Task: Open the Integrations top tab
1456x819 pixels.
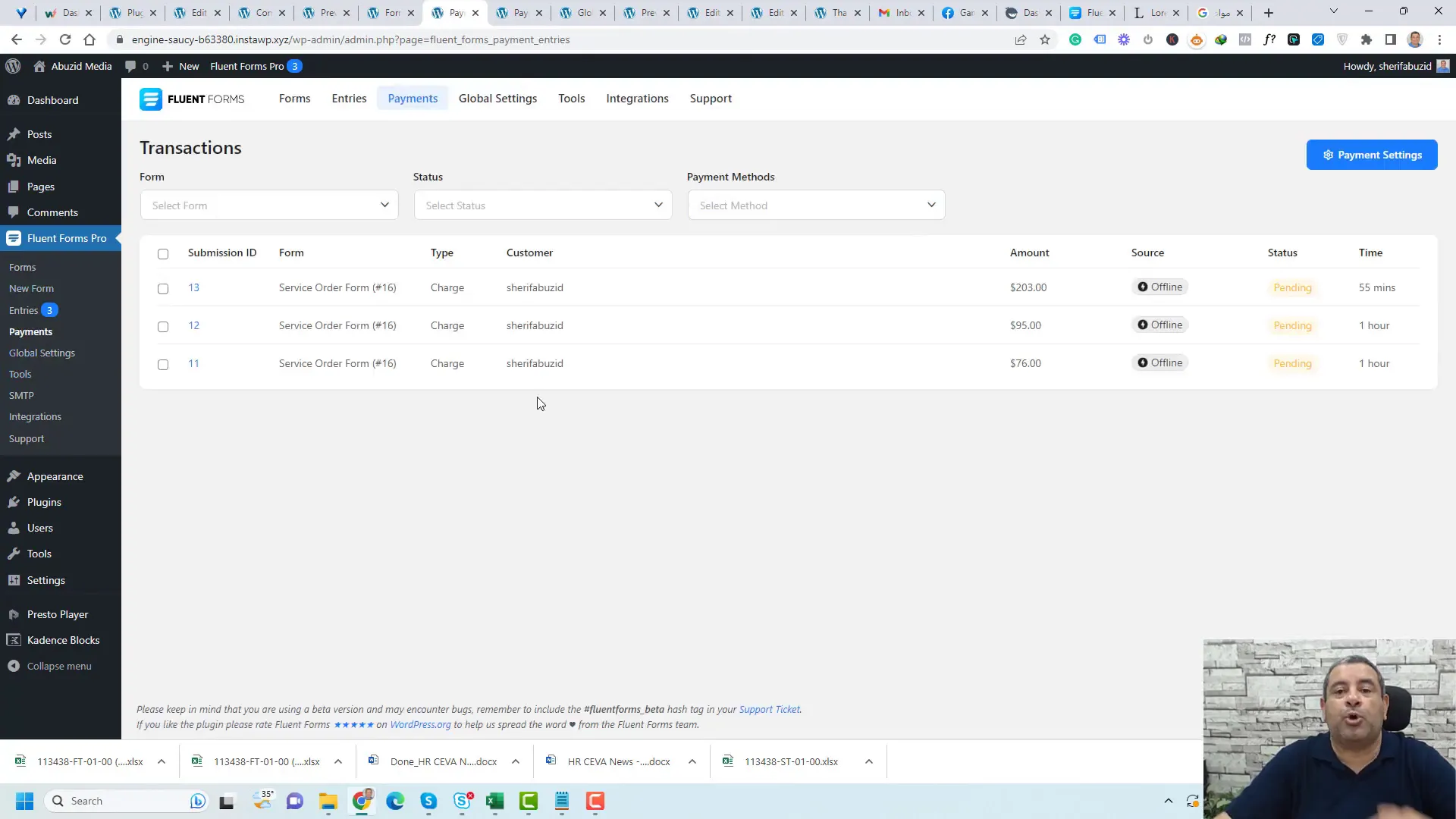Action: [x=637, y=99]
